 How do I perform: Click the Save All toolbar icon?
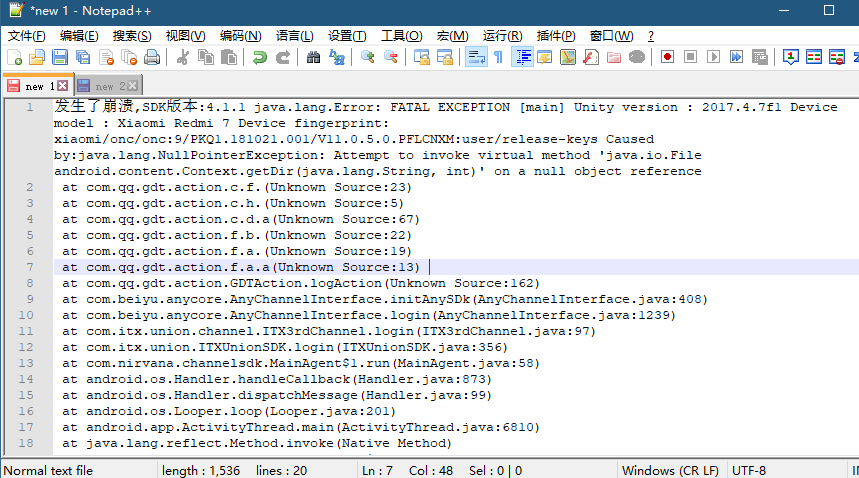click(x=83, y=57)
